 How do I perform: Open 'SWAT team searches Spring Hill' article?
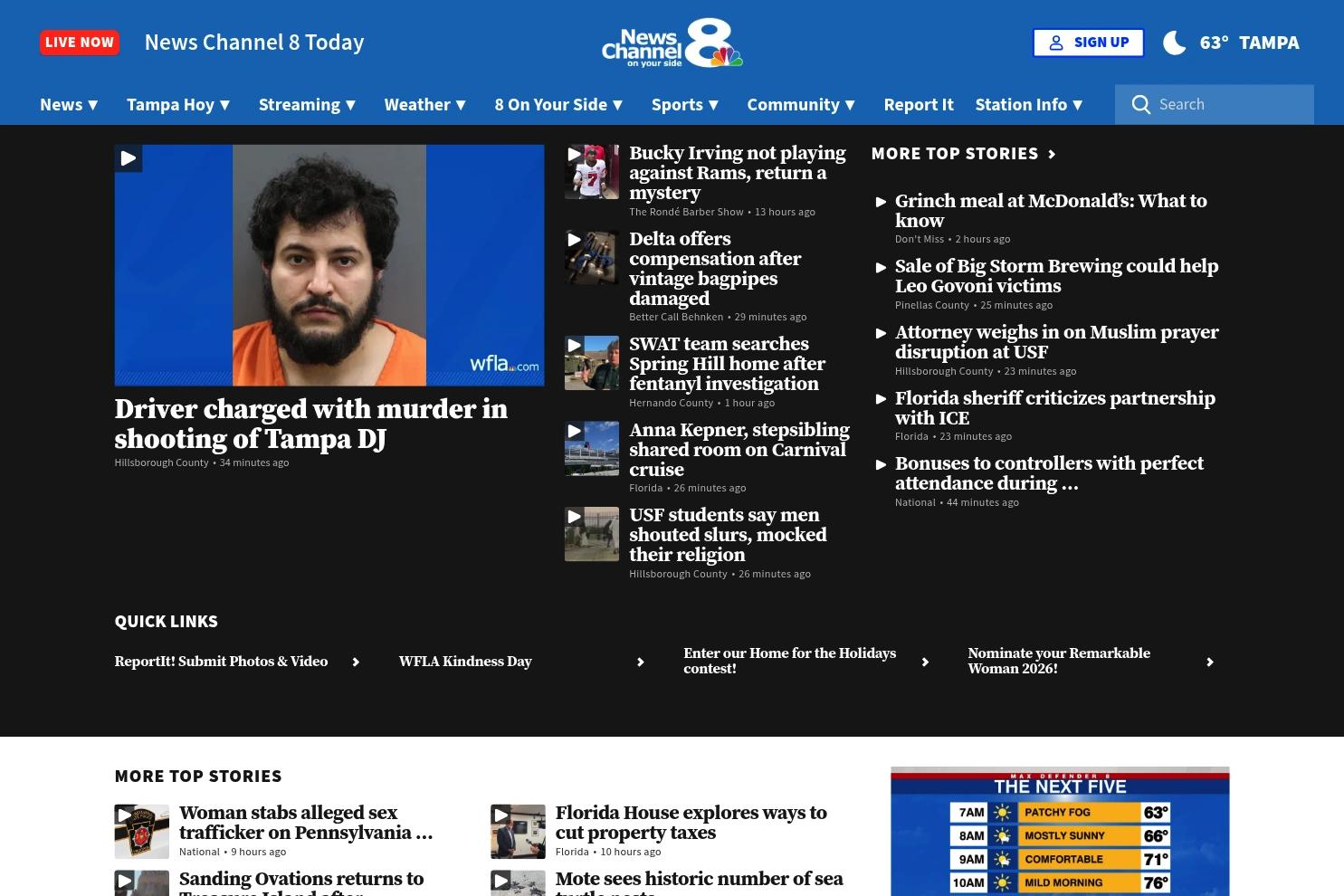click(x=727, y=364)
